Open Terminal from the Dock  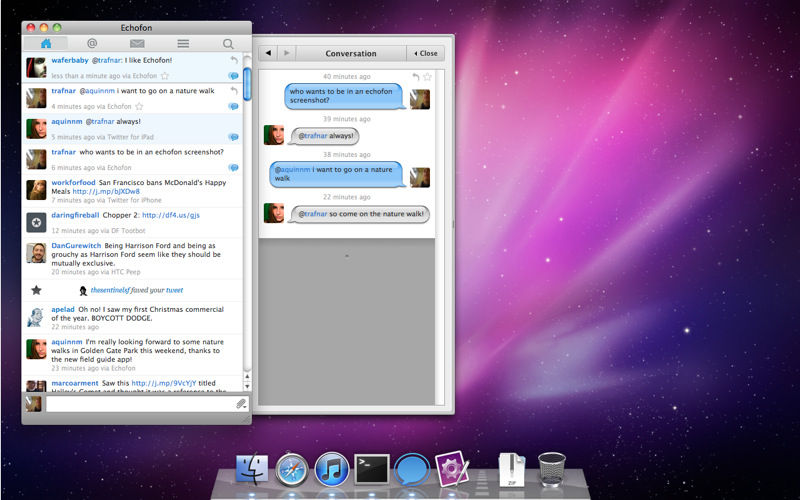[x=371, y=469]
